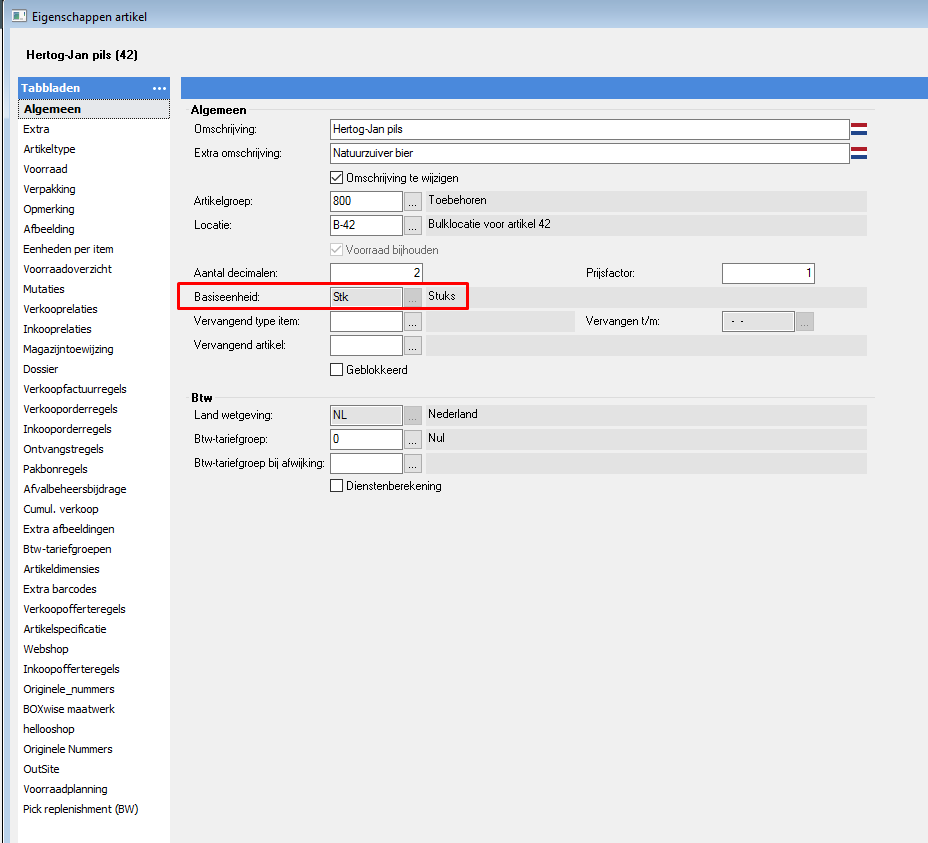Open the Btw-tariefgroep lookup button

pos(413,439)
